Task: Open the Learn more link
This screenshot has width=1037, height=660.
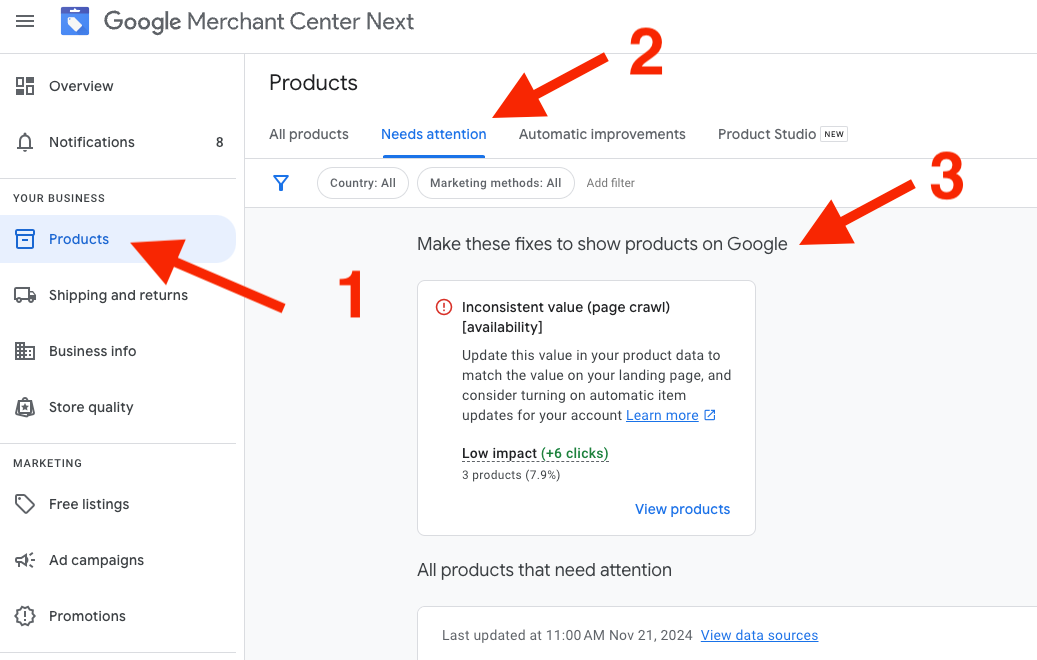Action: pos(662,415)
